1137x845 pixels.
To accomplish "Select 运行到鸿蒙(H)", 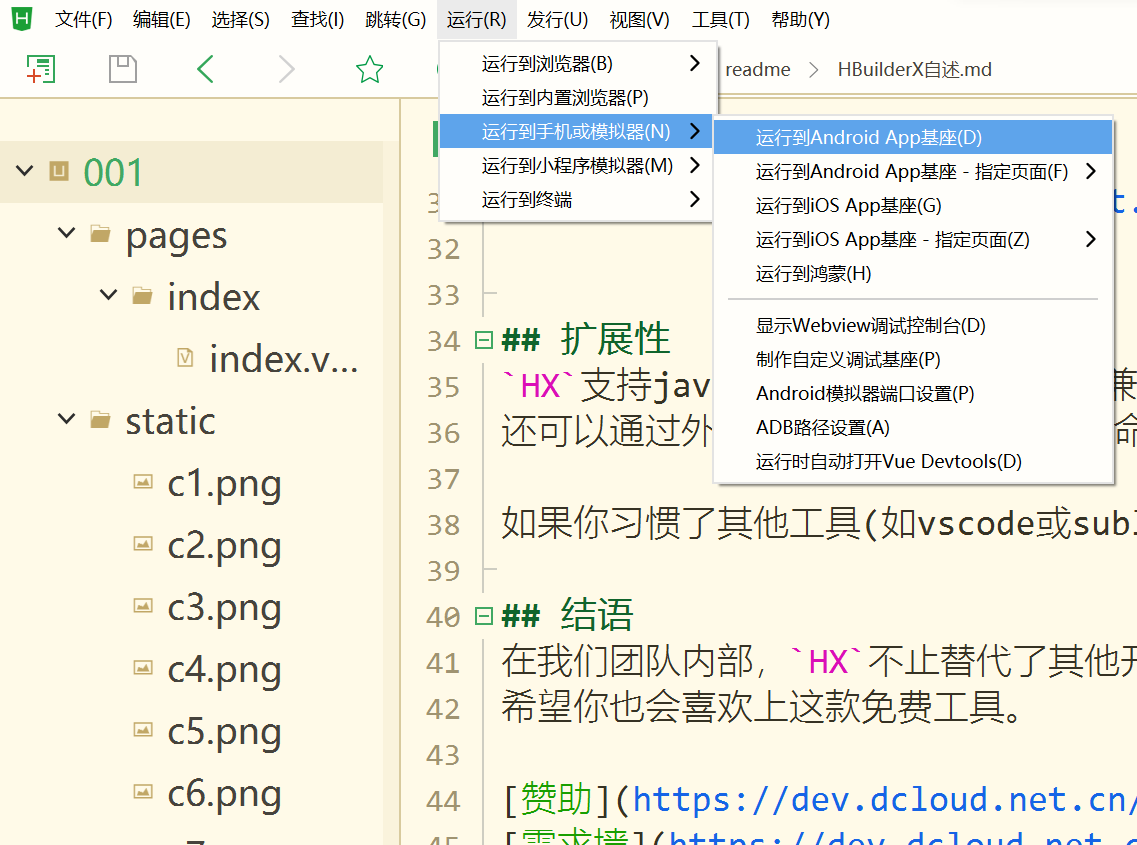I will (913, 273).
